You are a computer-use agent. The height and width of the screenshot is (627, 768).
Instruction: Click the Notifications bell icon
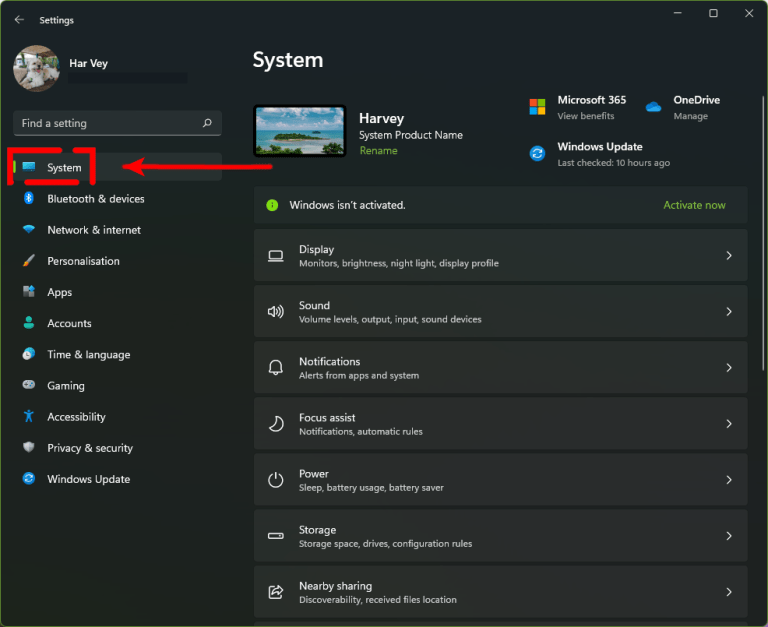[x=276, y=367]
